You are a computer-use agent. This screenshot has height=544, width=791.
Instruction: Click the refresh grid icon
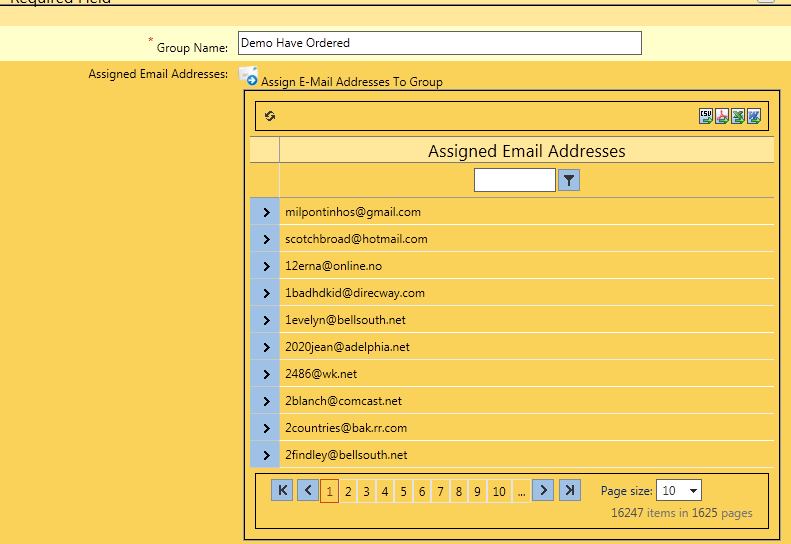(x=270, y=116)
